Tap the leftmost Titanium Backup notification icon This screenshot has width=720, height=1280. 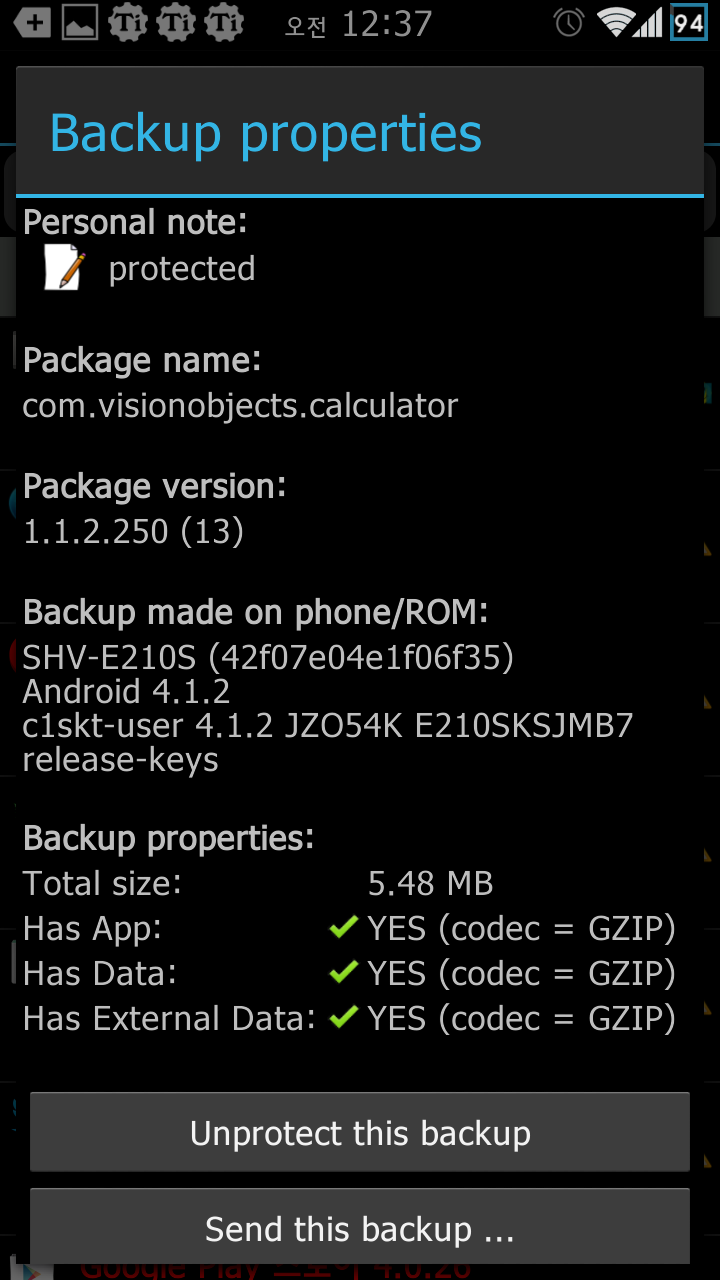(128, 23)
